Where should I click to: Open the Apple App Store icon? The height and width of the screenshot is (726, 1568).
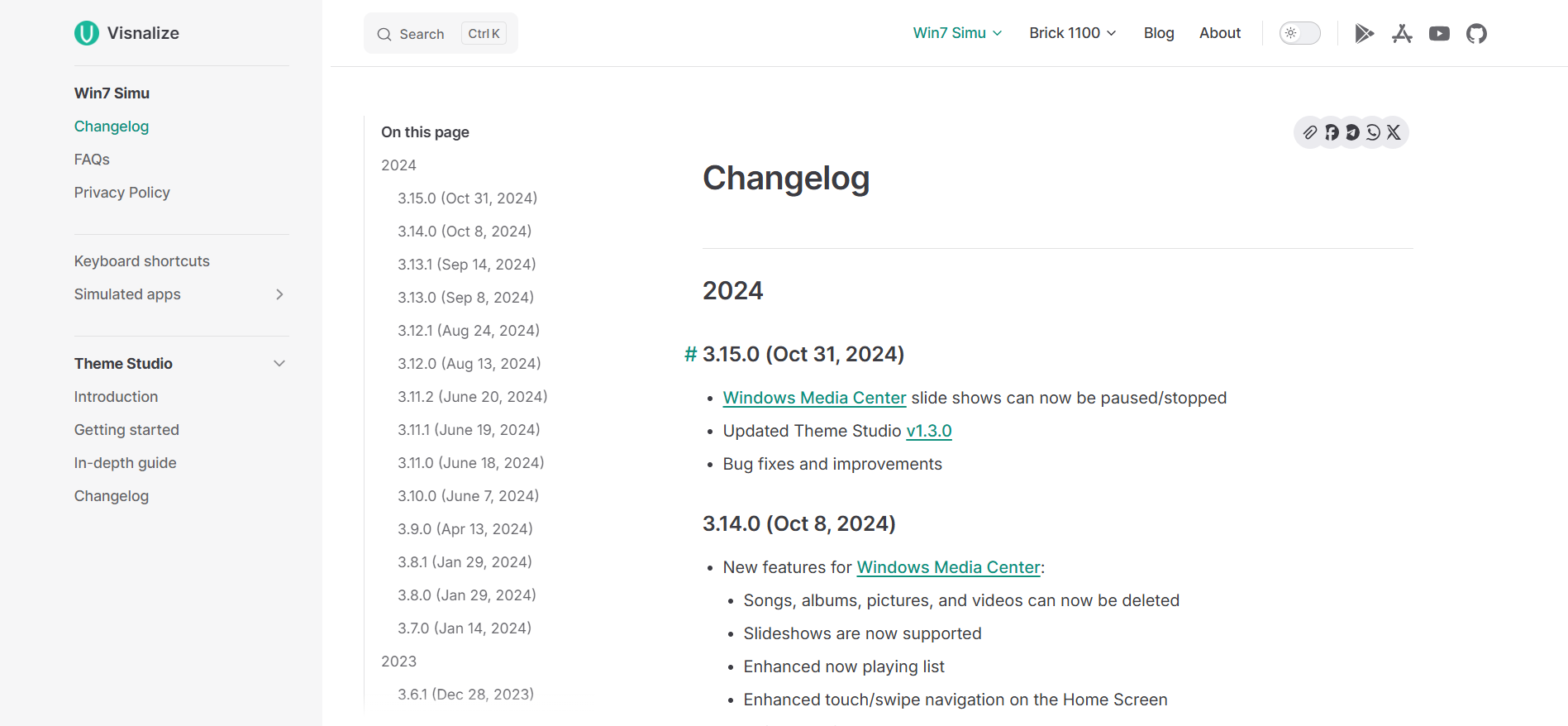pos(1402,34)
